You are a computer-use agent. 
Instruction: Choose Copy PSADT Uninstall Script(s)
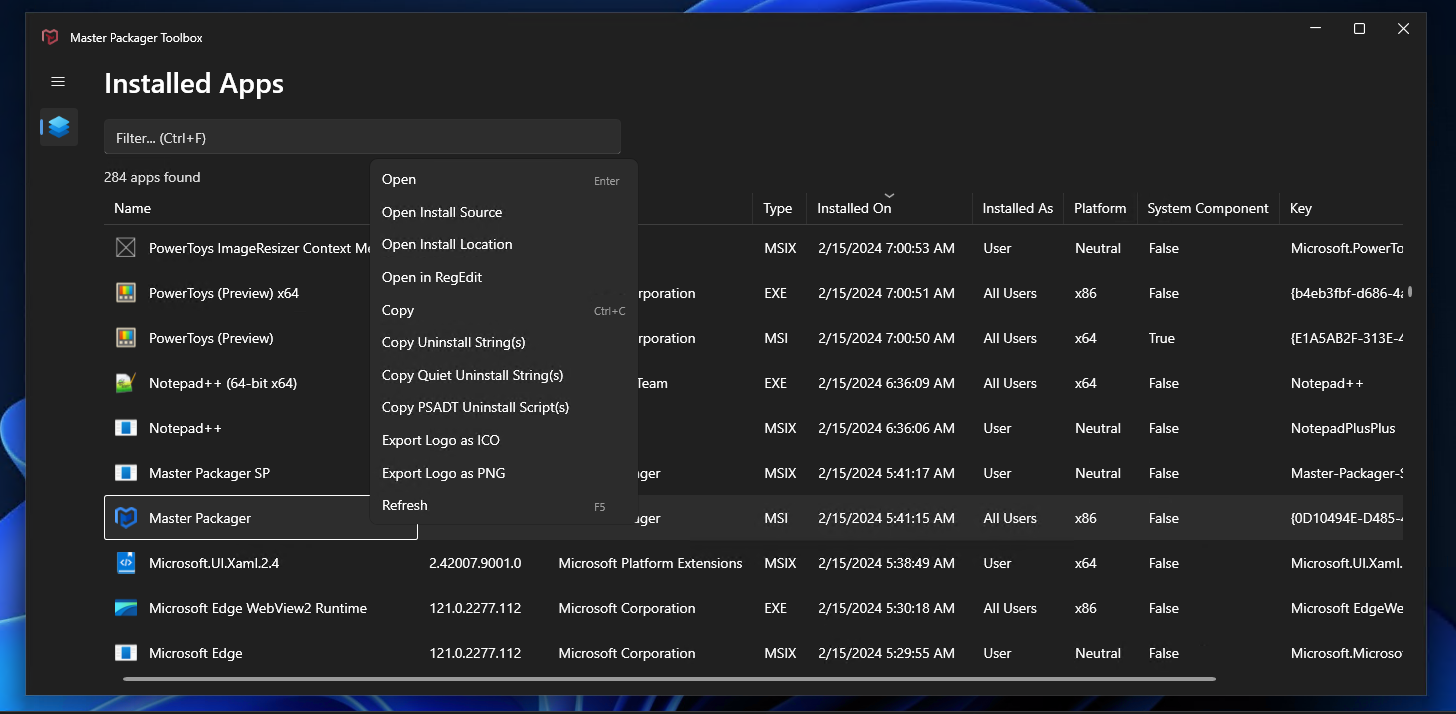pyautogui.click(x=503, y=407)
